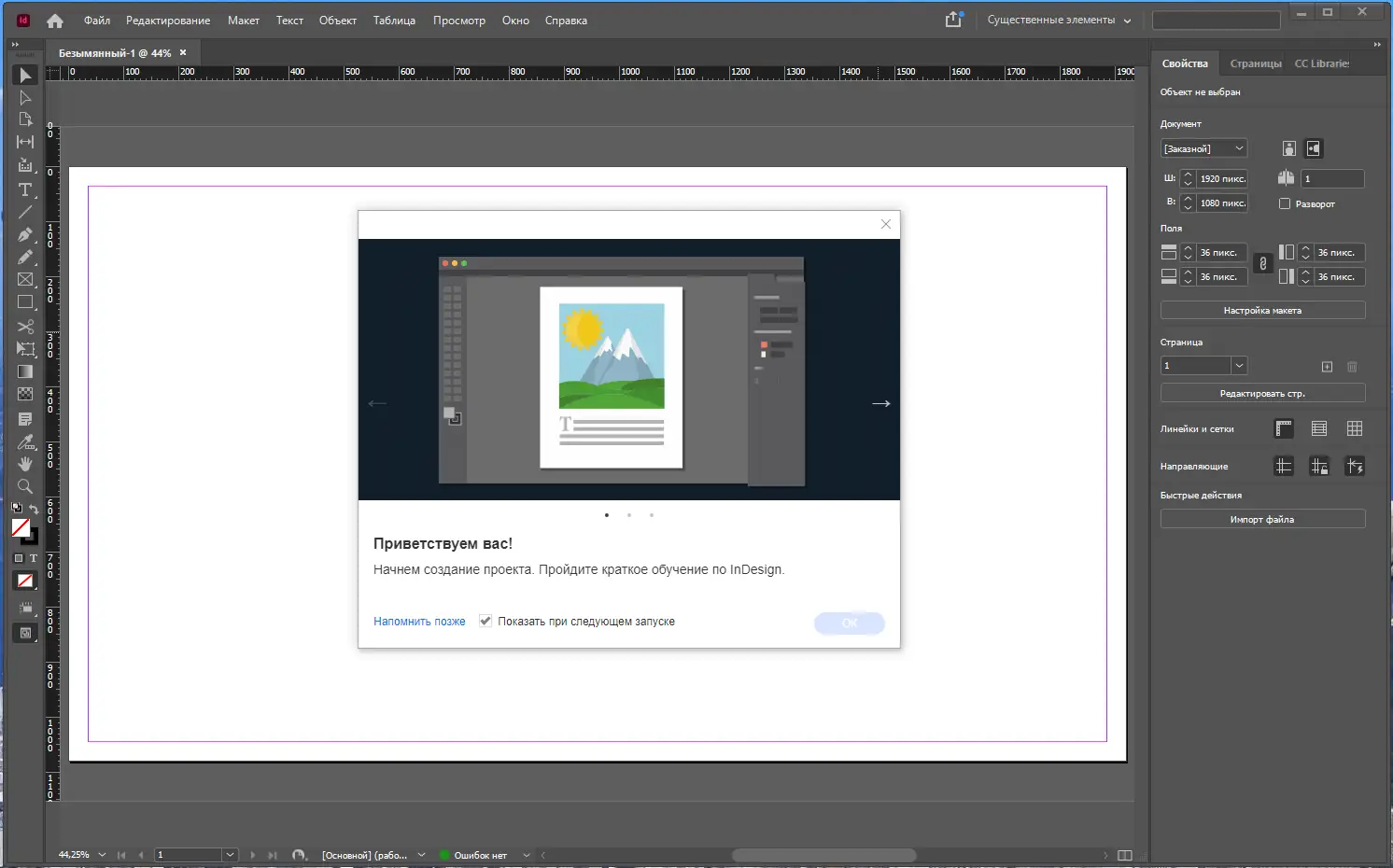
Task: Select the Hand tool
Action: 25,464
